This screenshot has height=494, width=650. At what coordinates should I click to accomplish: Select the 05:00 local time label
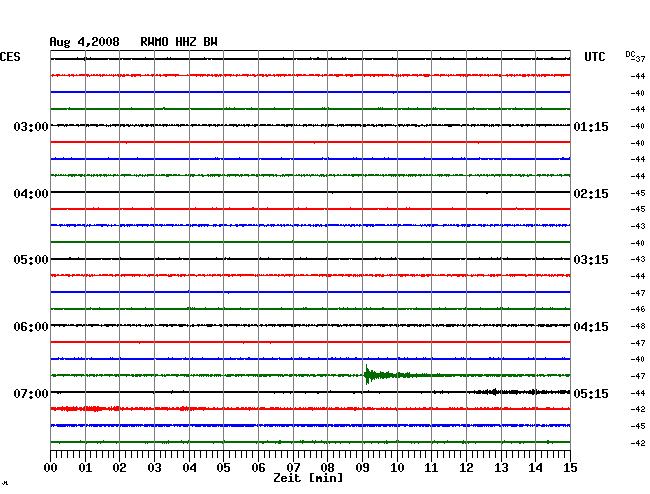[x=31, y=260]
